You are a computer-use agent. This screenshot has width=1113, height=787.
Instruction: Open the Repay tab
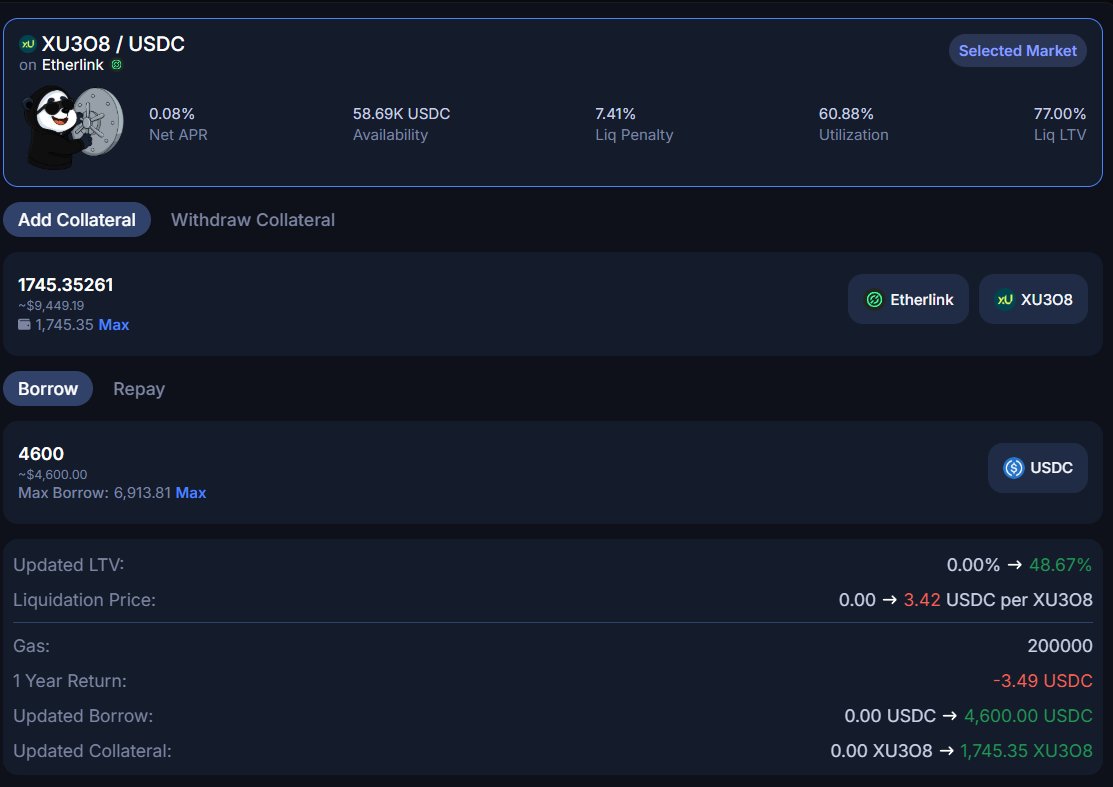(139, 389)
